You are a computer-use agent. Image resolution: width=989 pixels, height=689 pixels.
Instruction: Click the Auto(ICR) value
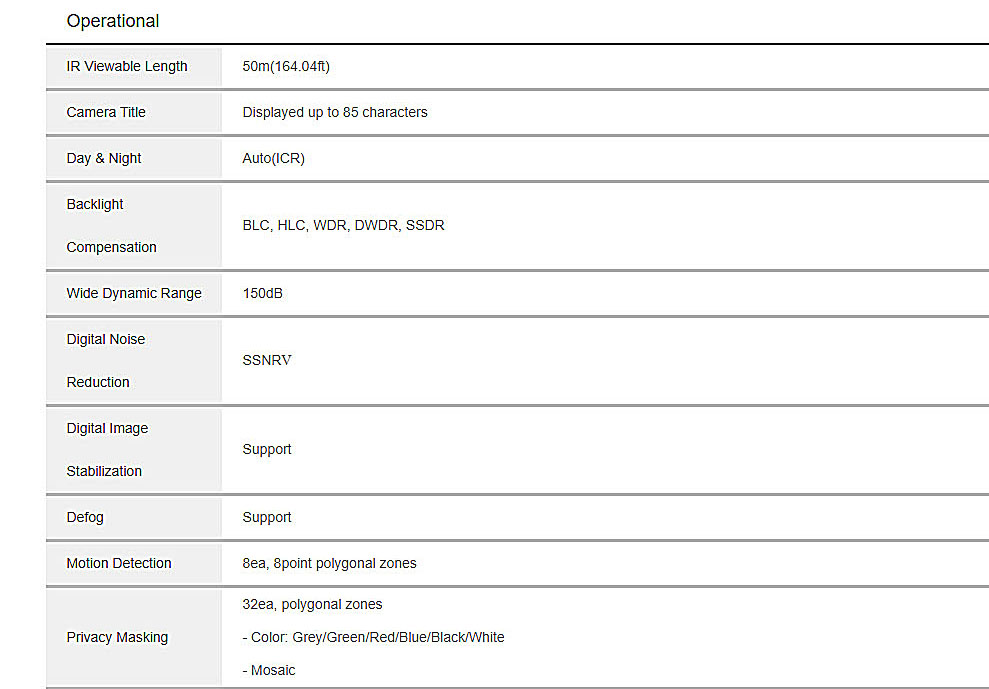pyautogui.click(x=273, y=158)
